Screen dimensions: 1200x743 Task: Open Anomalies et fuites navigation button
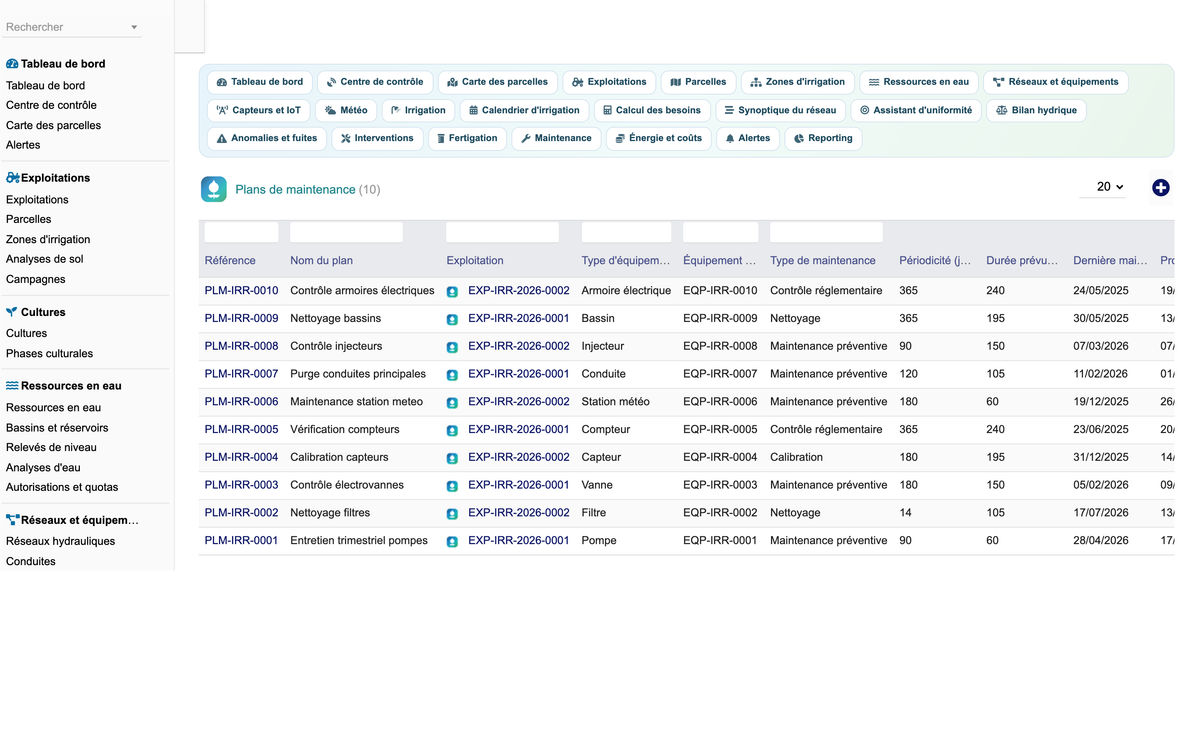[266, 138]
